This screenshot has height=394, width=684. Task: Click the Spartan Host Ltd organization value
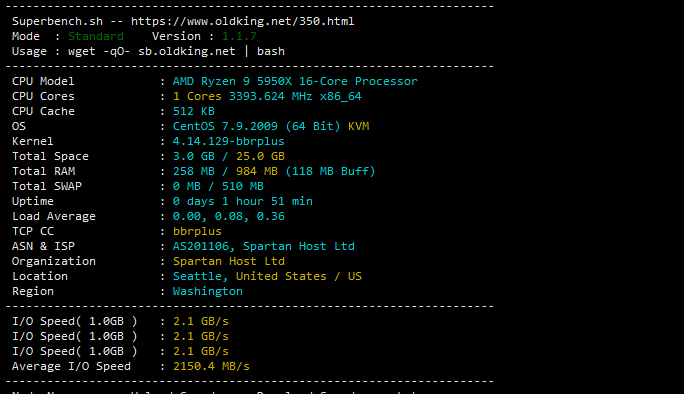pyautogui.click(x=229, y=261)
